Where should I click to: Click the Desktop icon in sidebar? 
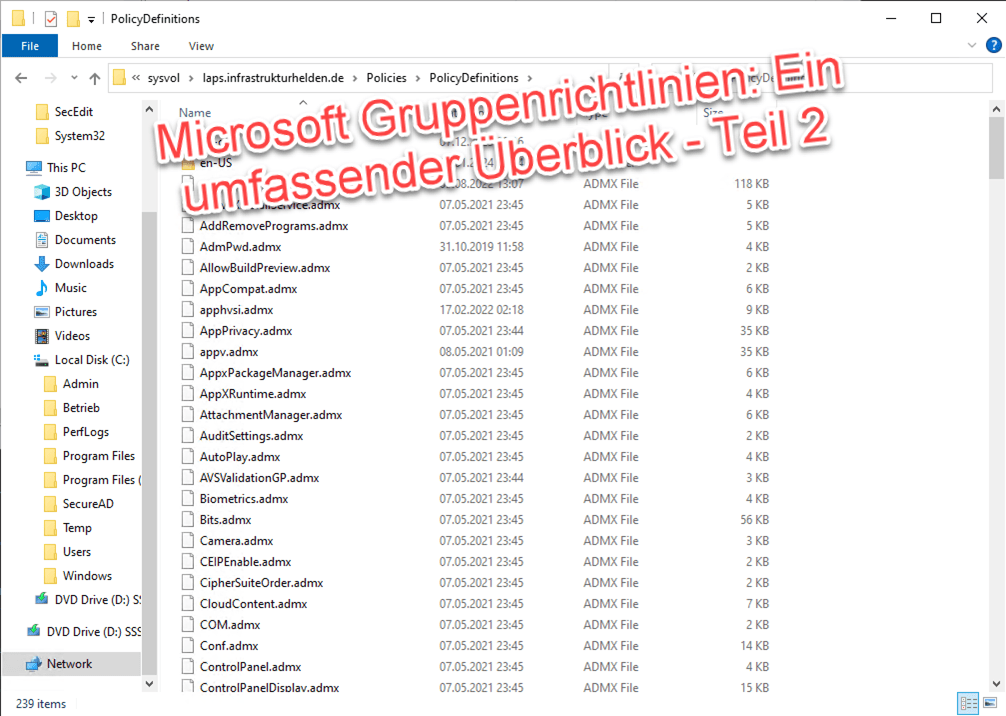42,216
